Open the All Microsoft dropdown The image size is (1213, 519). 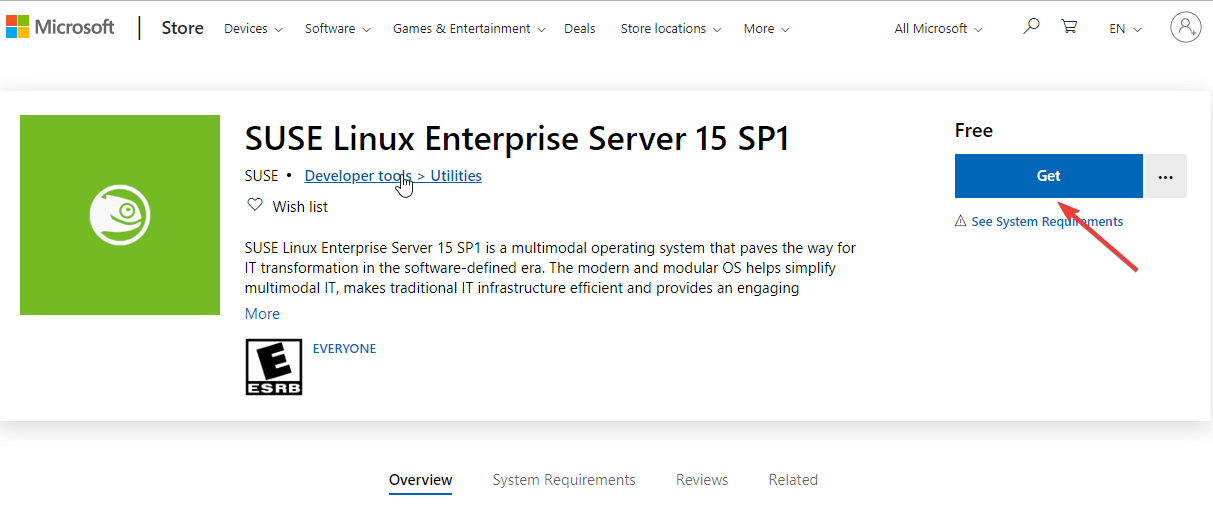coord(938,29)
